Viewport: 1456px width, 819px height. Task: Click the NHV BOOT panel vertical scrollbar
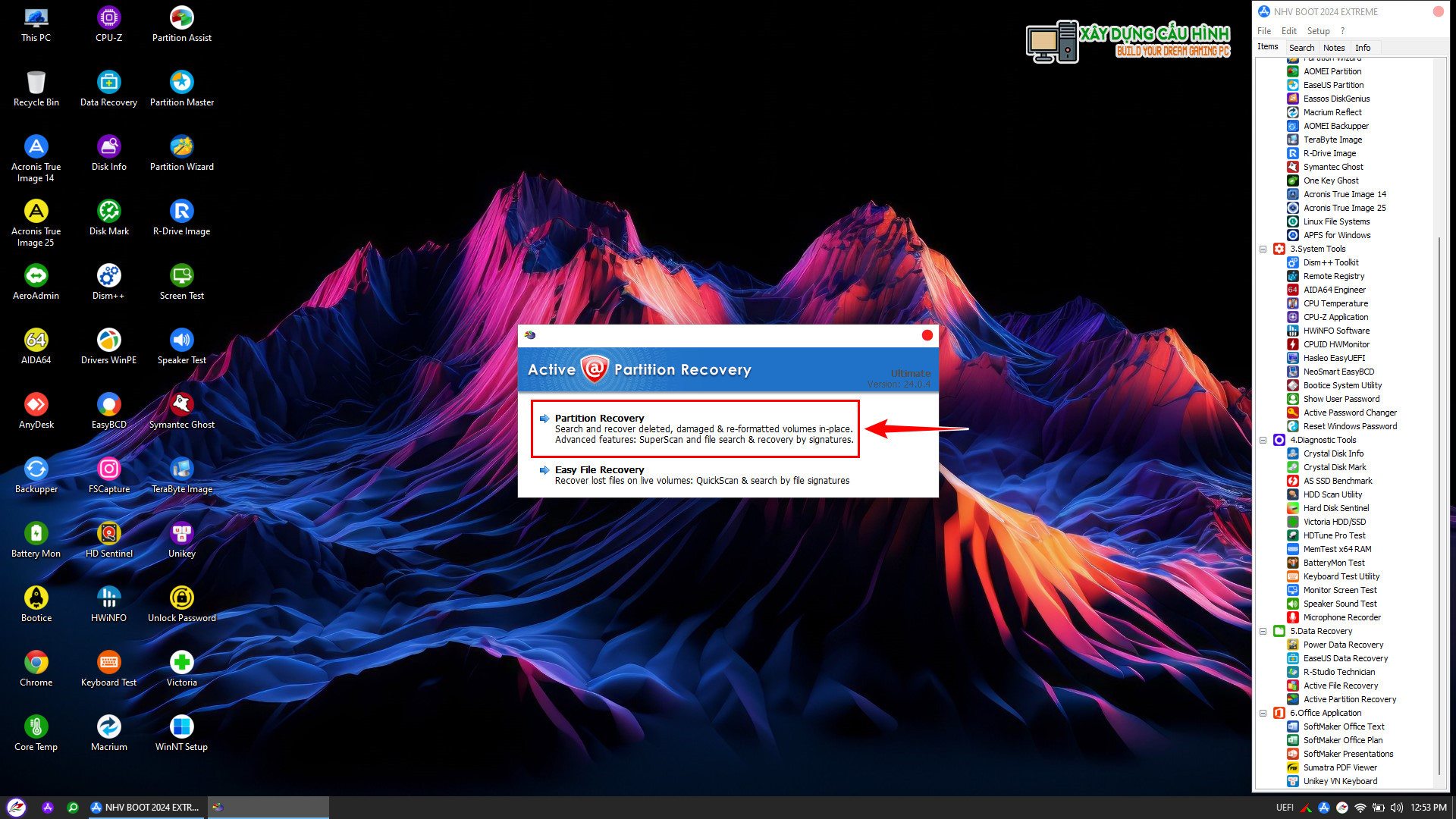point(1439,505)
